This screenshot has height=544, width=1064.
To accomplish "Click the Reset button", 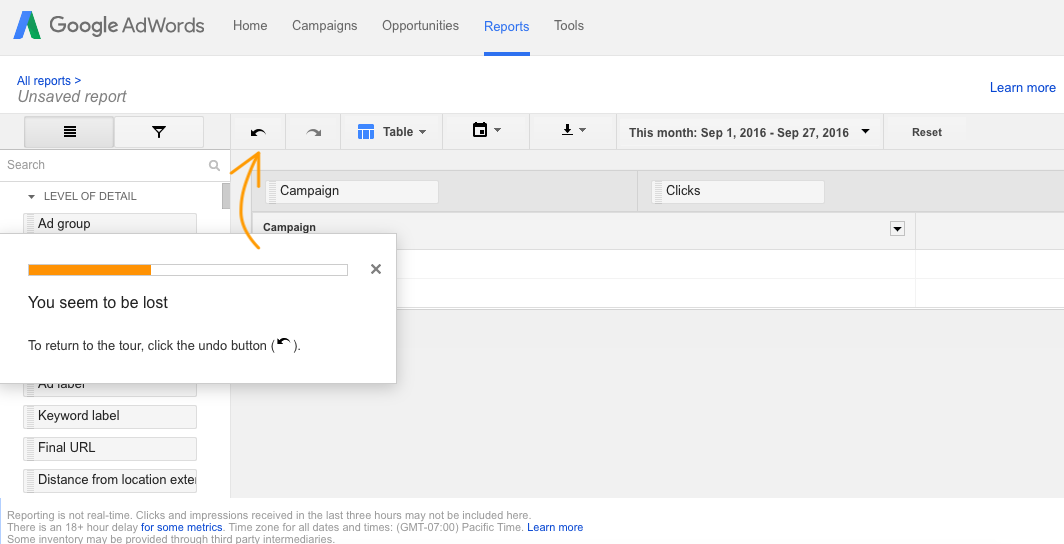I will point(926,132).
